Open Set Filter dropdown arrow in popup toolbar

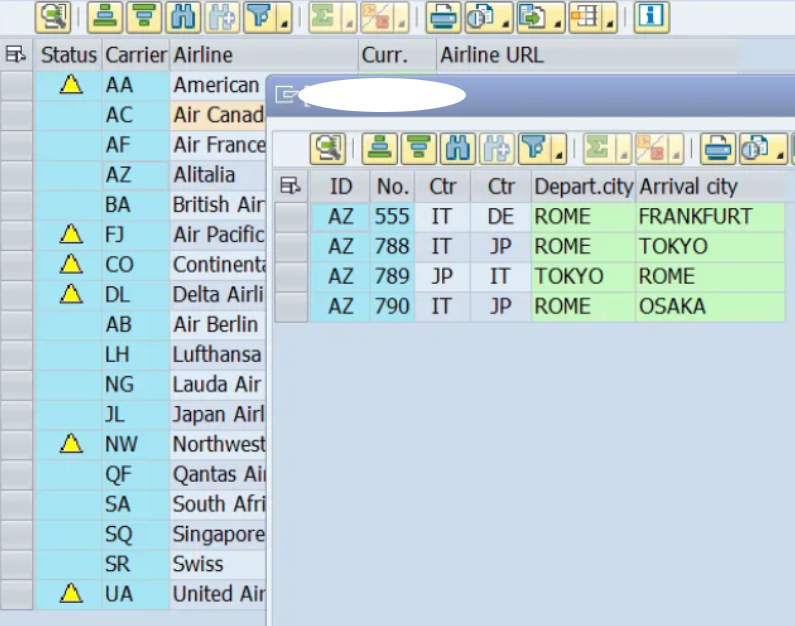click(559, 149)
